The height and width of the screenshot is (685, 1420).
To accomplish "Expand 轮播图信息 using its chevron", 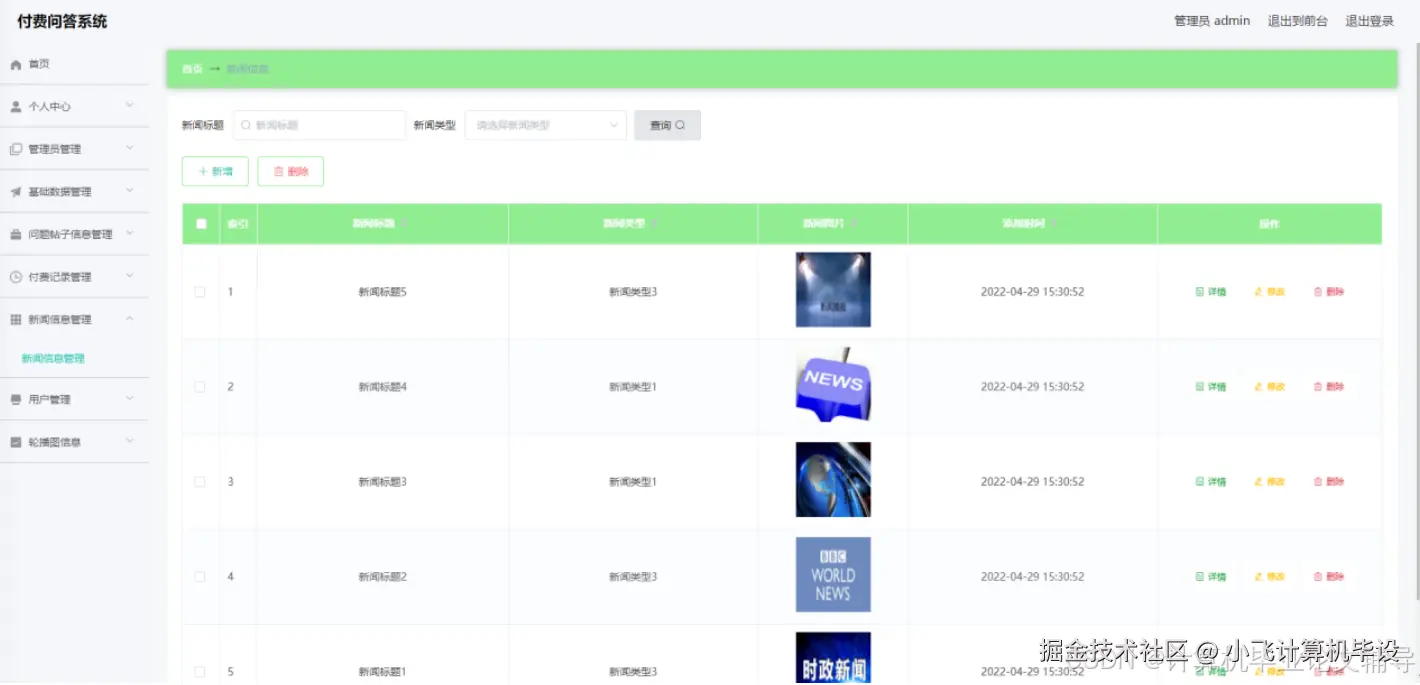I will [x=130, y=441].
